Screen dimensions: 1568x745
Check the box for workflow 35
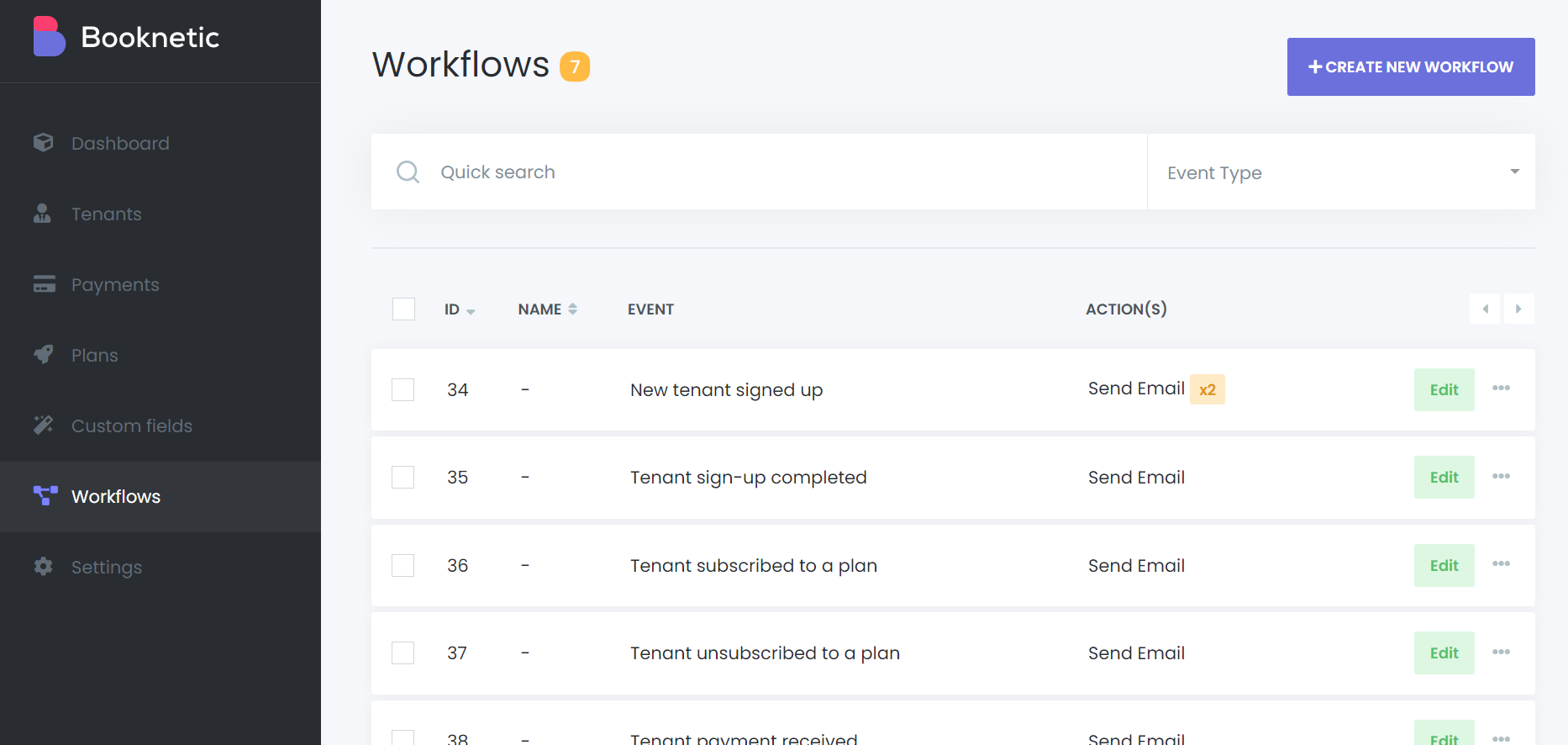403,478
